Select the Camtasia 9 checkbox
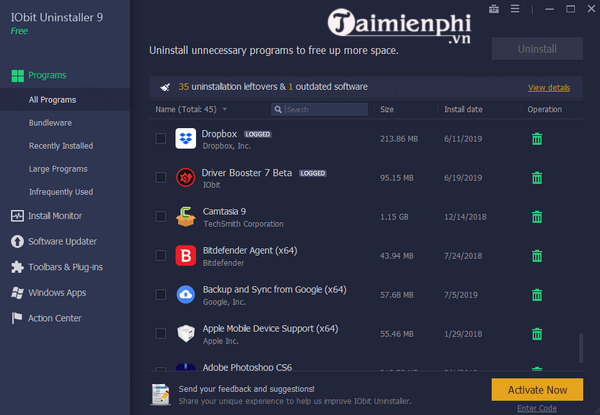 (x=161, y=216)
